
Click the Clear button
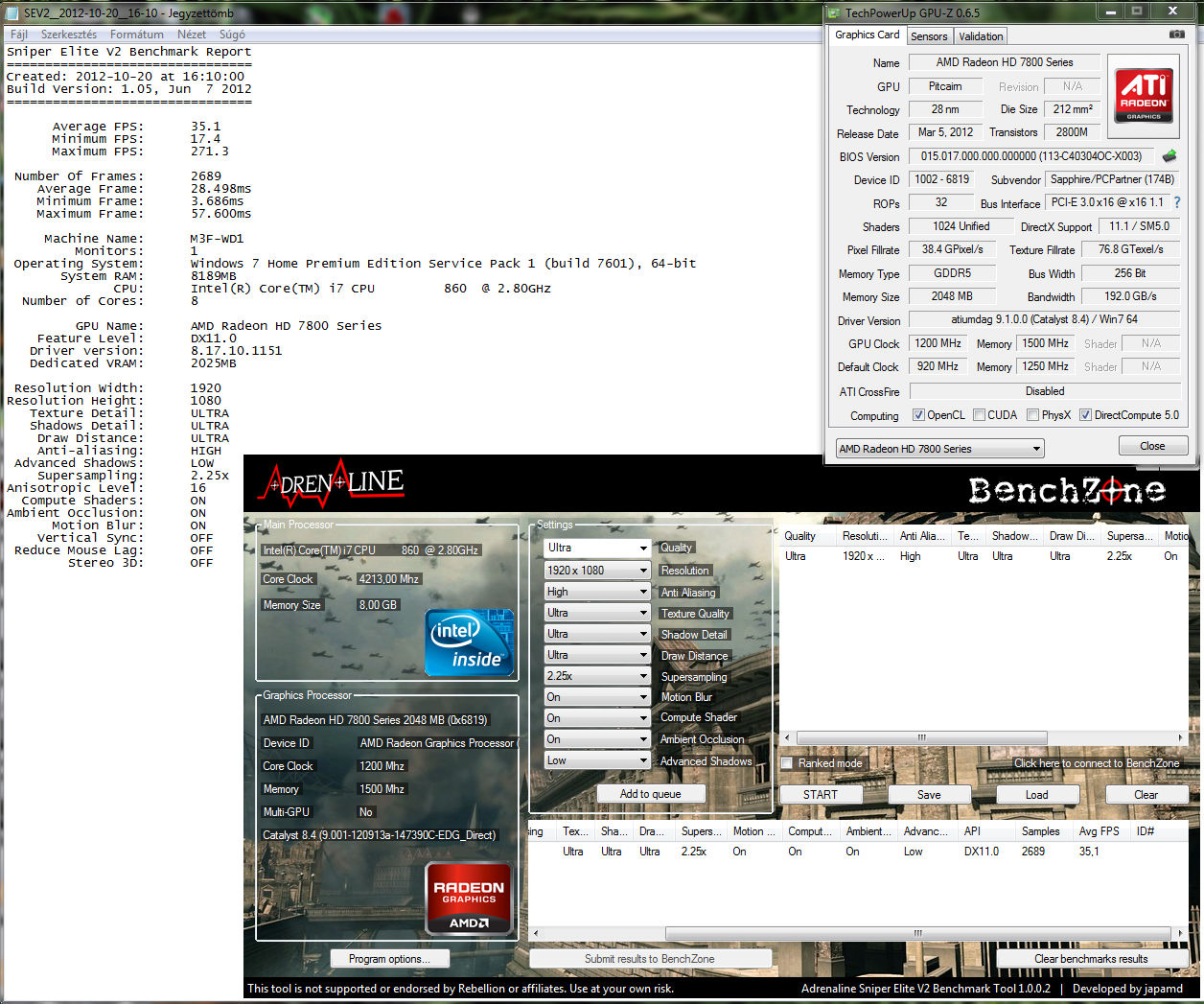(1146, 795)
